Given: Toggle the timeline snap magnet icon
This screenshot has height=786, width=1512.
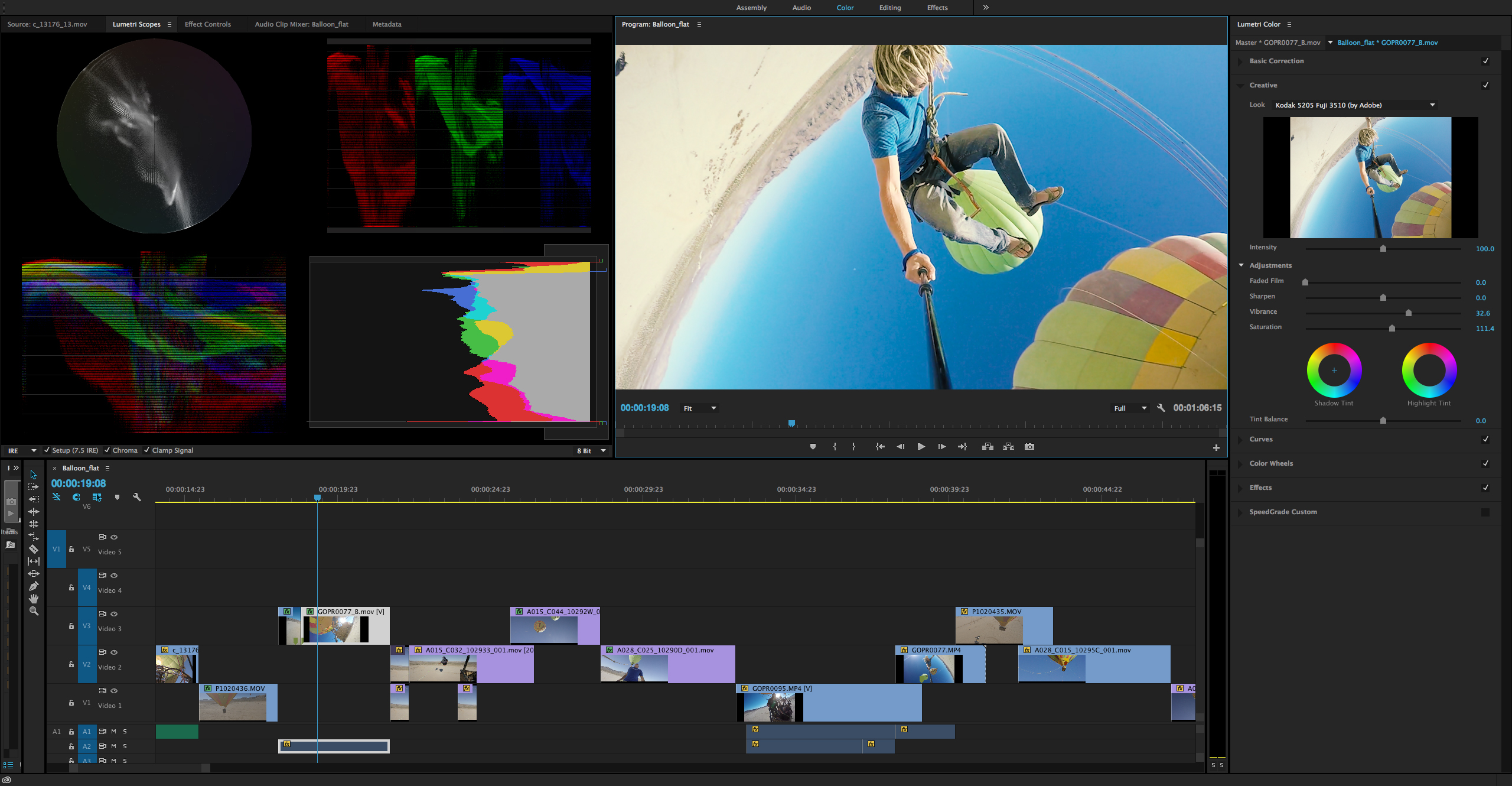Looking at the screenshot, I should [x=76, y=497].
